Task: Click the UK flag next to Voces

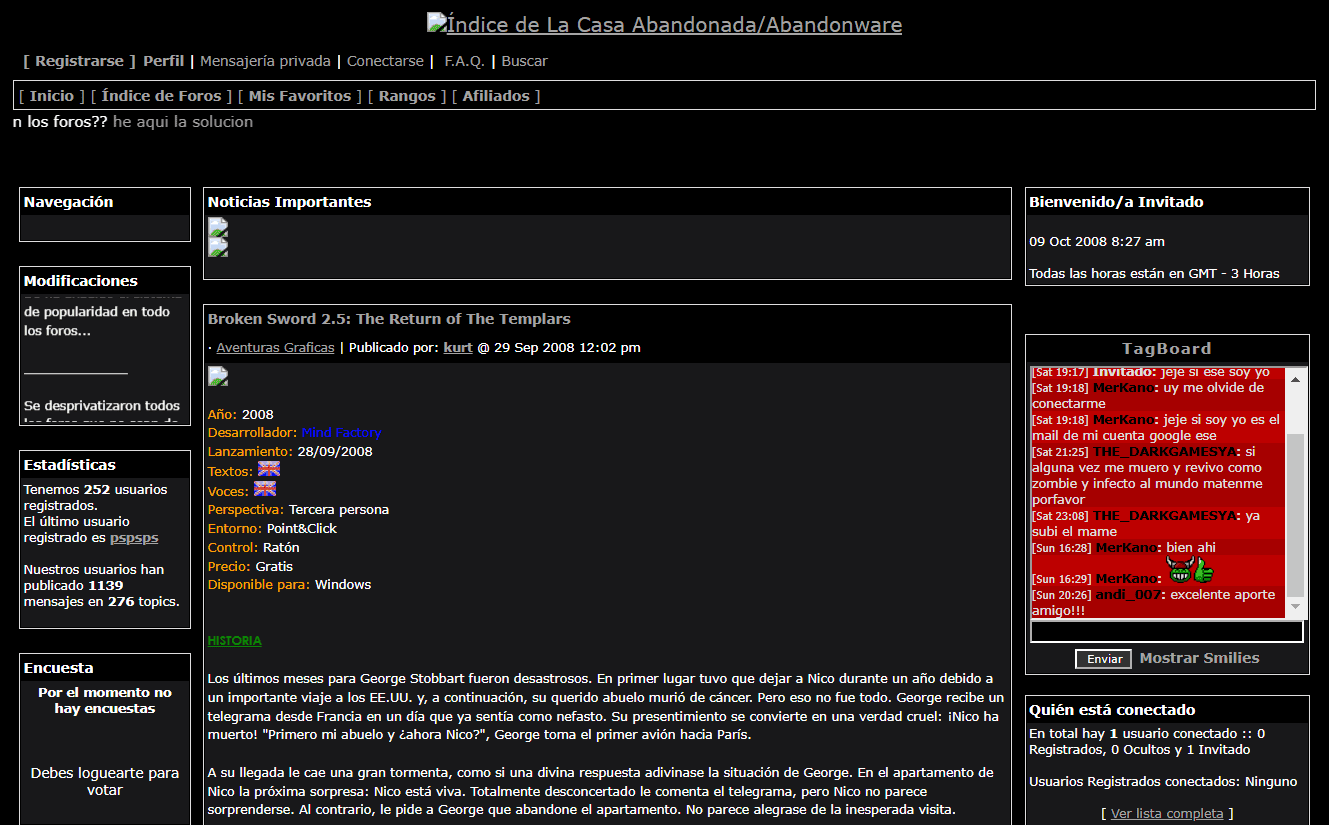Action: click(x=265, y=489)
